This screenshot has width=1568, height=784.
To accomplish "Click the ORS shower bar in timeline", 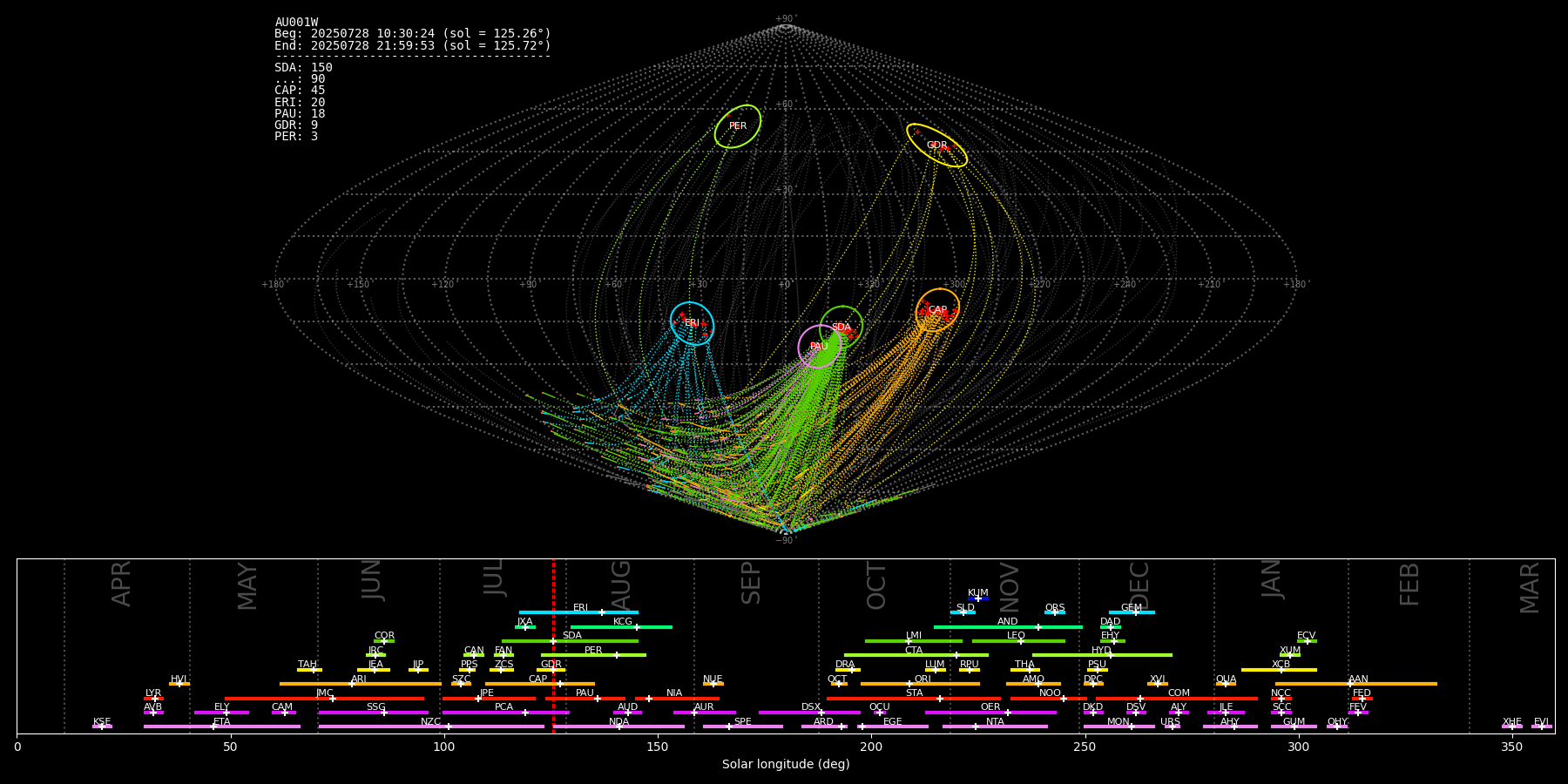I will pos(1055,612).
